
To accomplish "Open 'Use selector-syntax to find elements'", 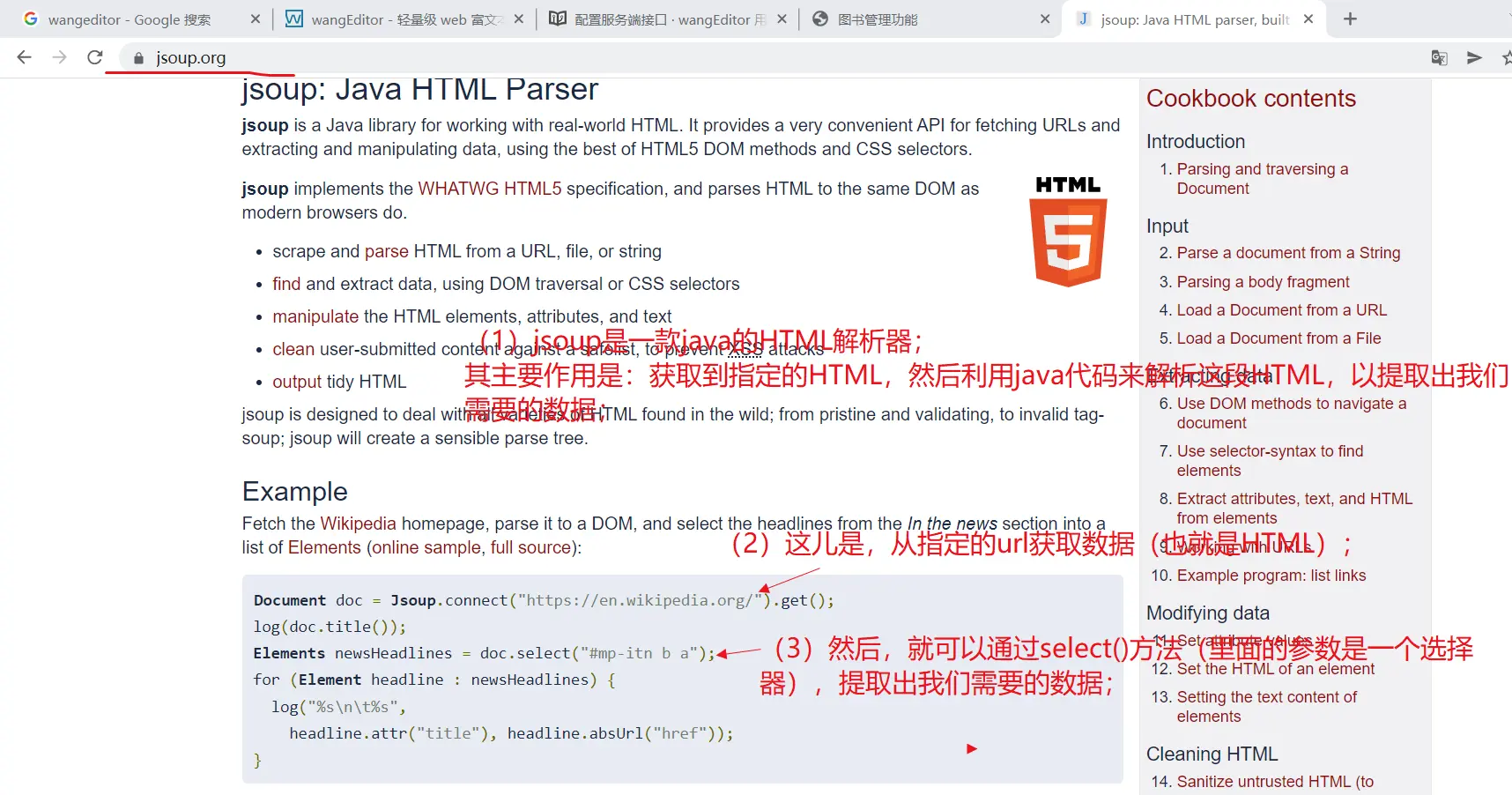I will (x=1271, y=461).
